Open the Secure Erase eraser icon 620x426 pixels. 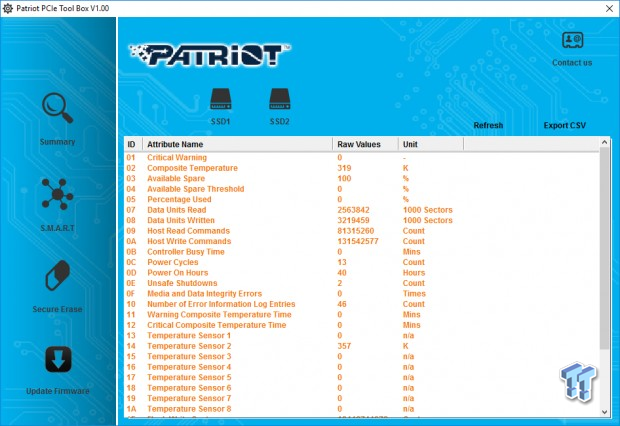(58, 275)
